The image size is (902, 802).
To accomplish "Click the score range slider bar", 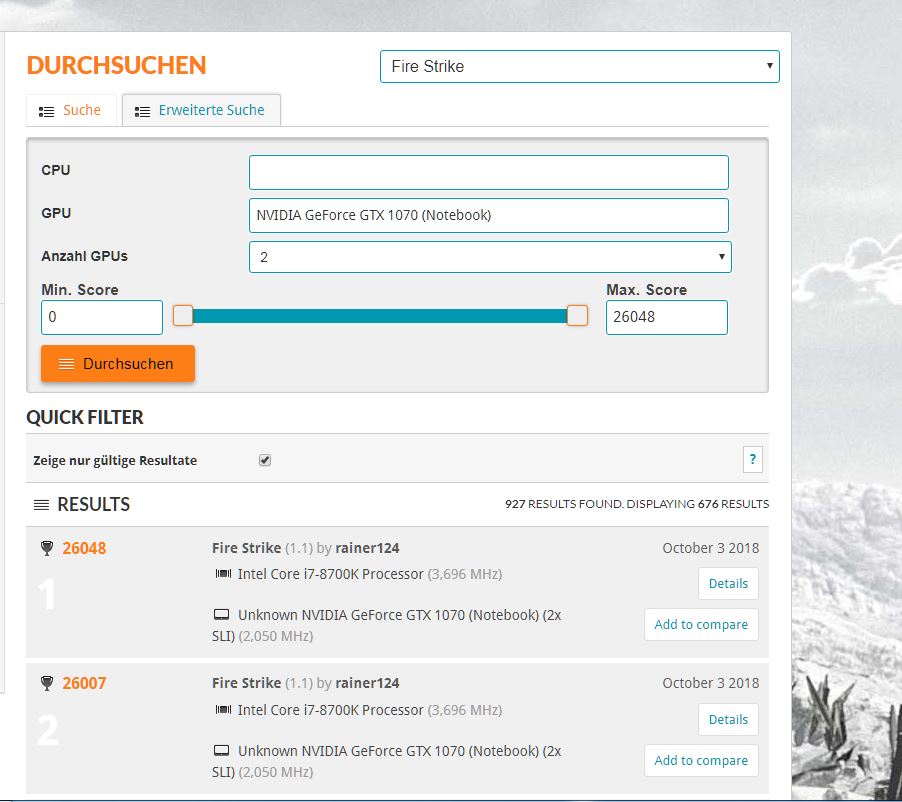I will [x=380, y=316].
